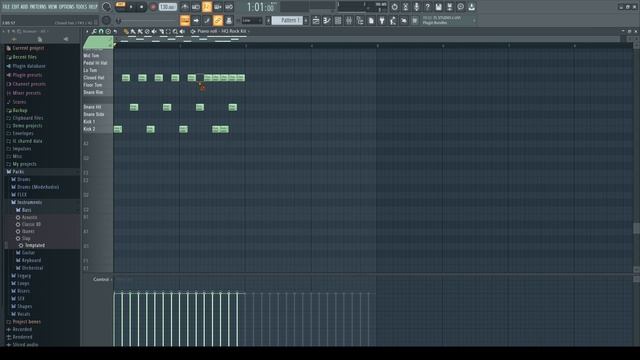640x360 pixels.
Task: Expand Mixer presets folder
Action: pos(23,93)
